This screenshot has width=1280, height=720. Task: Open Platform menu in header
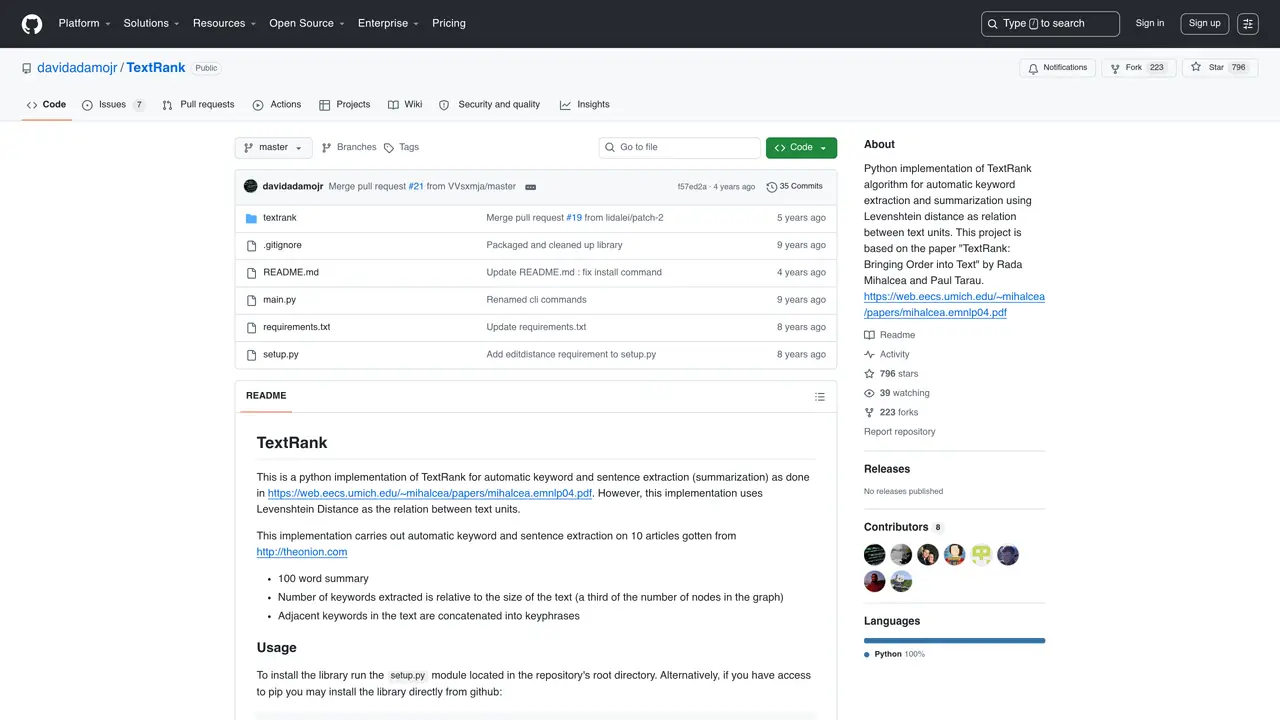84,24
